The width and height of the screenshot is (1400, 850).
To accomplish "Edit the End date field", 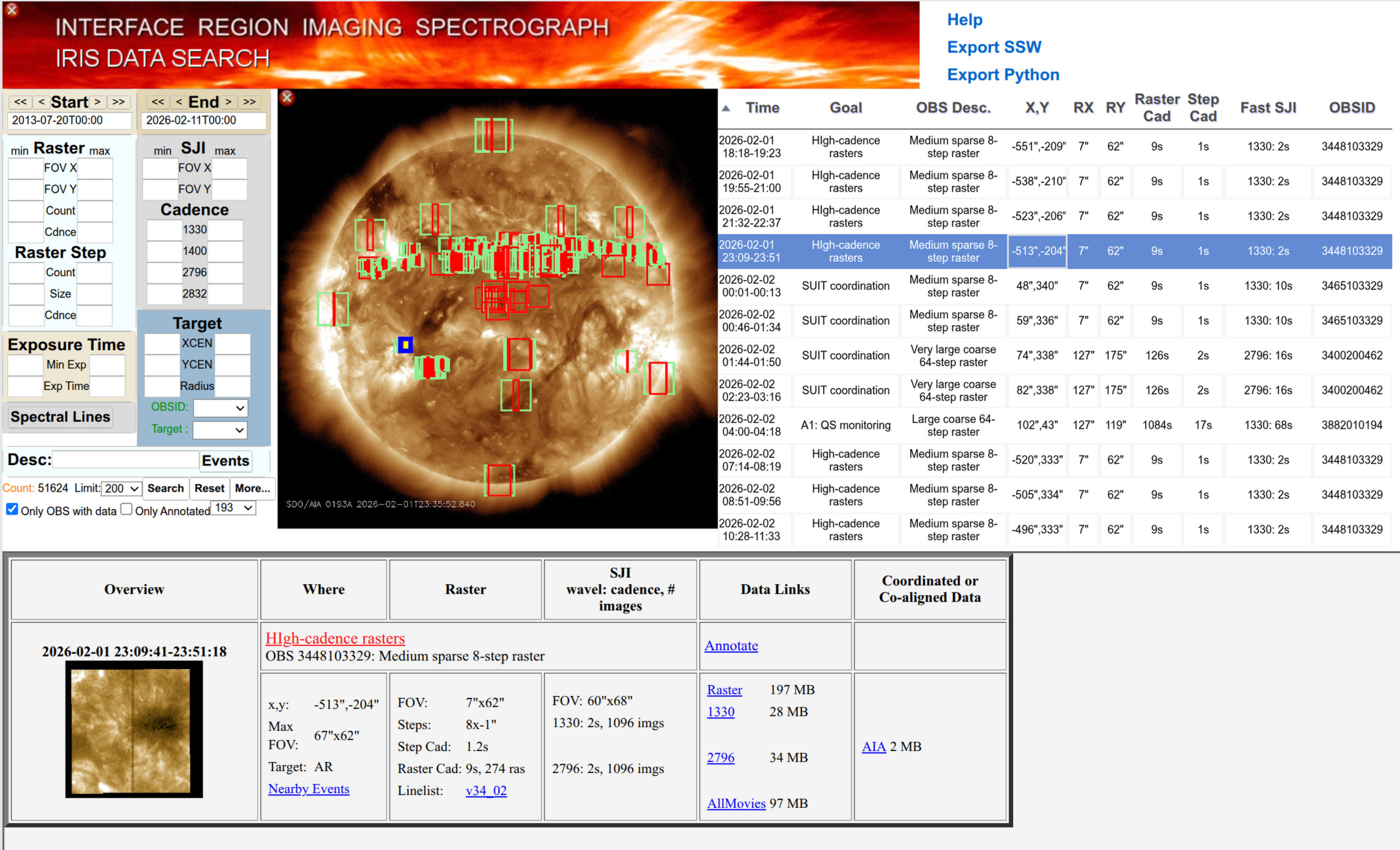I will point(203,120).
